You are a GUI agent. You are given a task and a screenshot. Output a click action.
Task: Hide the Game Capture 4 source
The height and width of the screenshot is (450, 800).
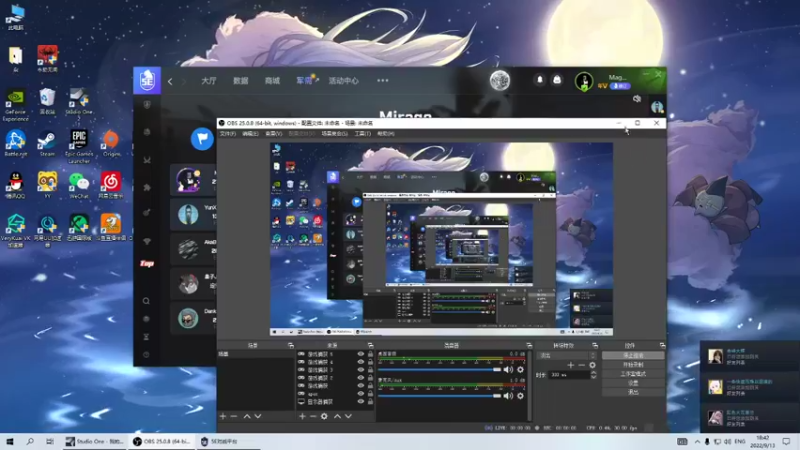361,362
